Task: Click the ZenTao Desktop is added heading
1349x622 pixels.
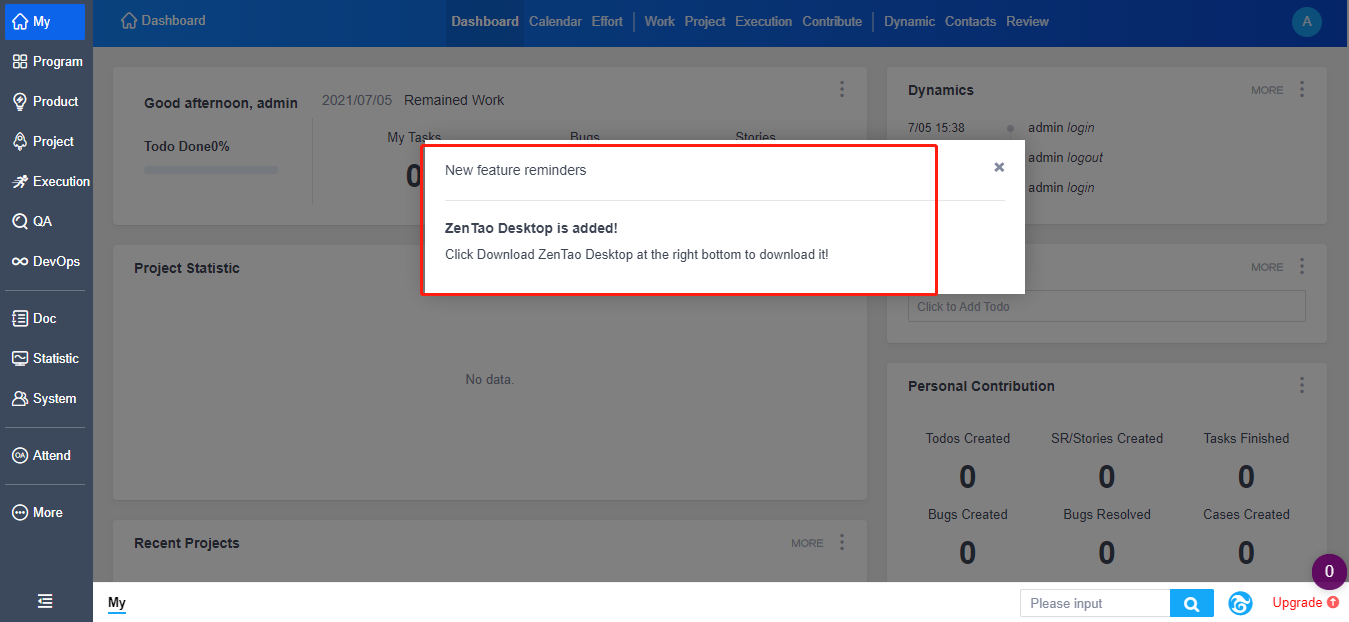Action: pyautogui.click(x=531, y=228)
